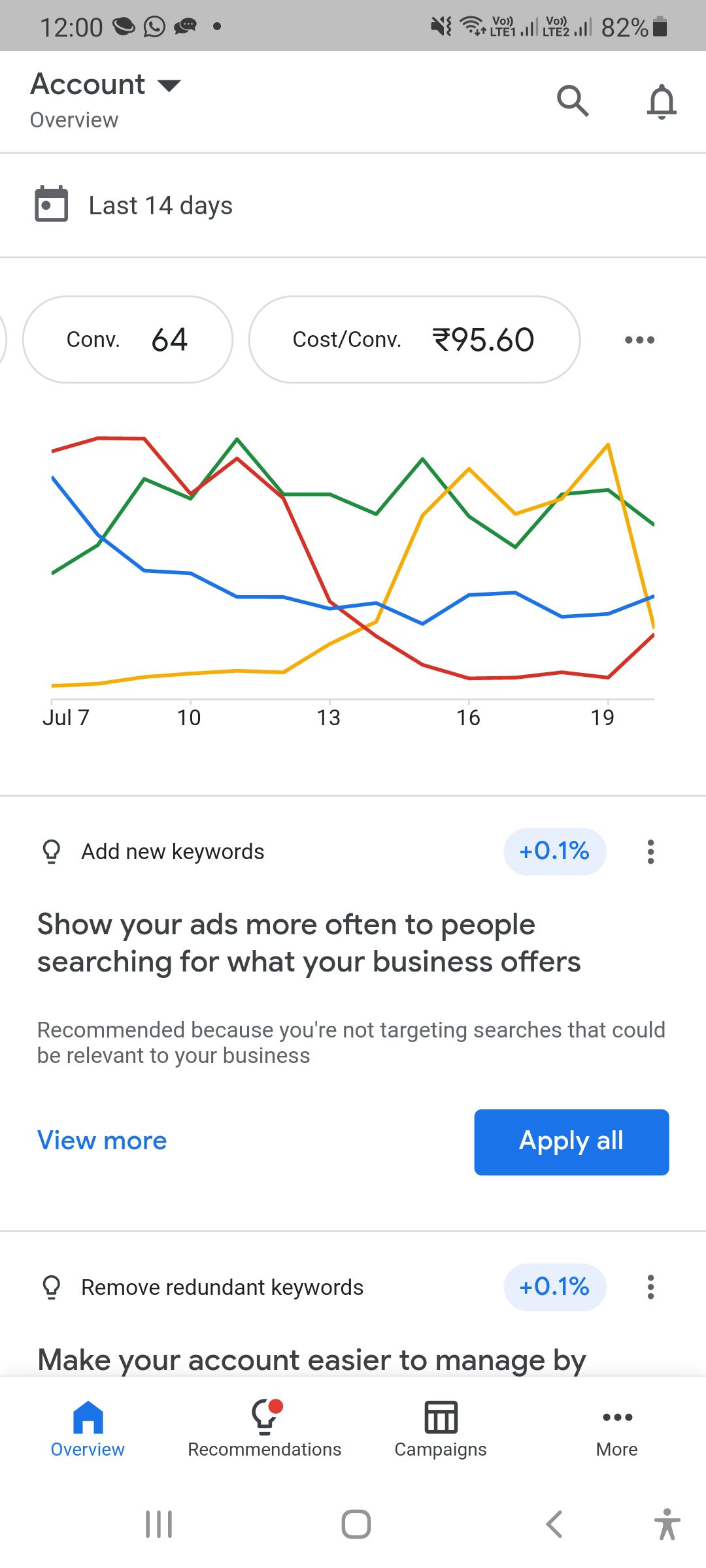Select the Conv. 64 metric chip
The image size is (706, 1568).
pos(127,340)
